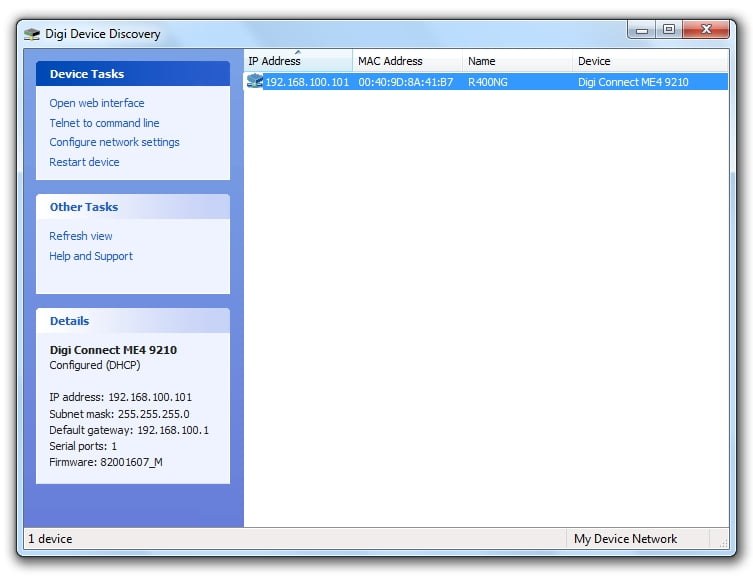Viewport: 753px width, 577px height.
Task: Click the R400NG name cell
Action: [x=487, y=82]
